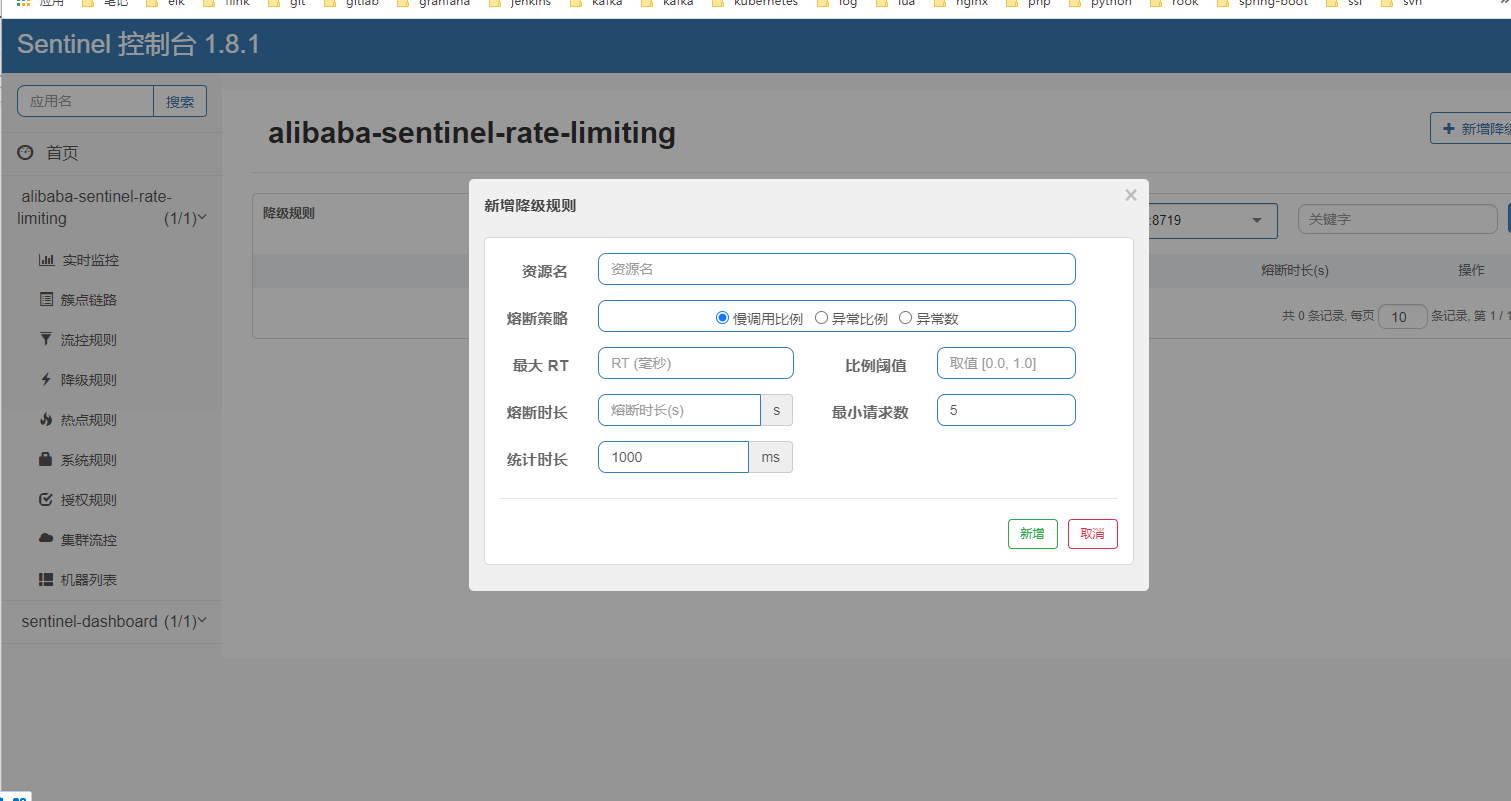Click the 熔断时长(s) column header

pos(1295,270)
